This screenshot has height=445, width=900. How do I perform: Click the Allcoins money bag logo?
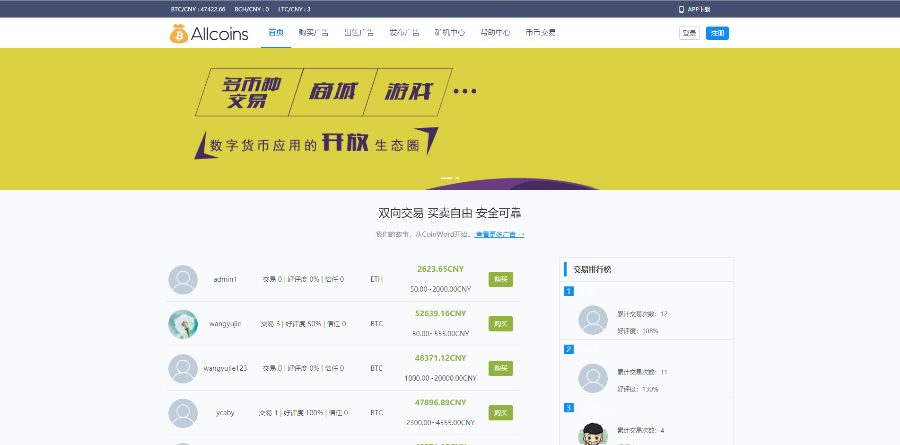click(x=179, y=33)
